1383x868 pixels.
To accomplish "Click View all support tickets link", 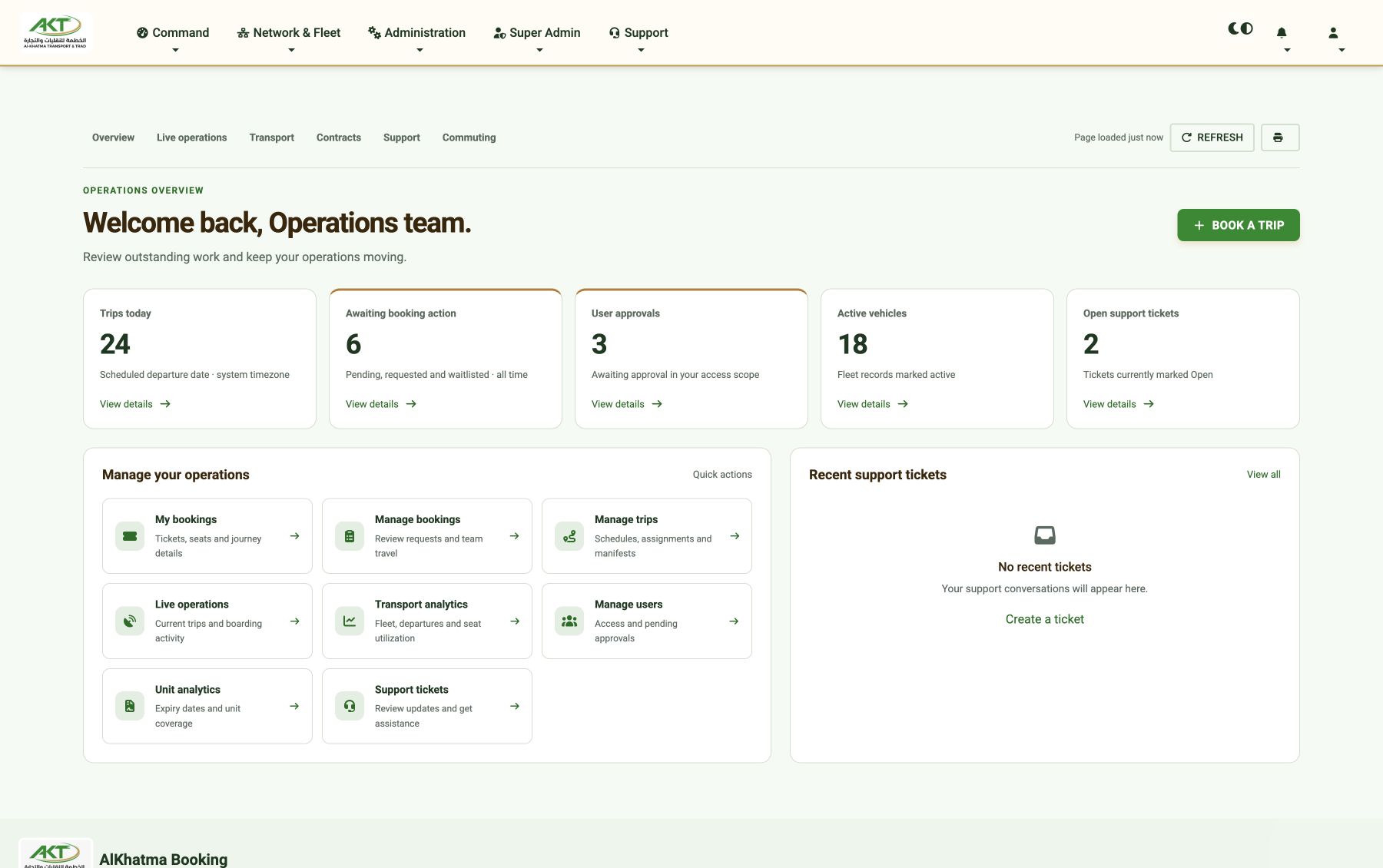I will (x=1264, y=475).
